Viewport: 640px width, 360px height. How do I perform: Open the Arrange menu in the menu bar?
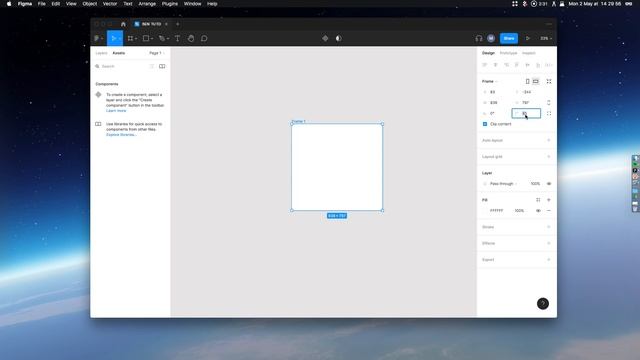pos(147,4)
